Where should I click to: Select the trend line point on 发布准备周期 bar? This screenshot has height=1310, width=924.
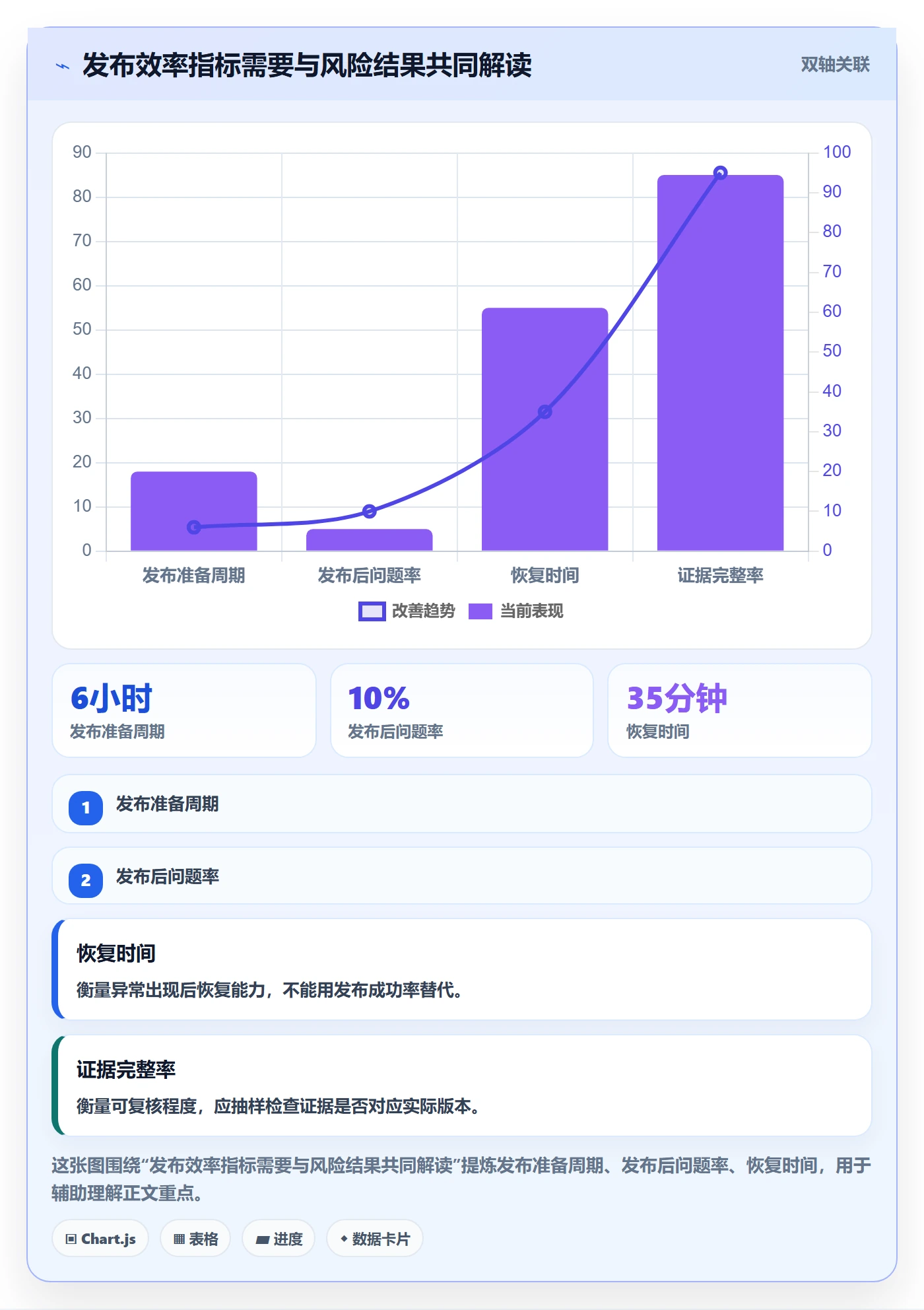click(194, 527)
